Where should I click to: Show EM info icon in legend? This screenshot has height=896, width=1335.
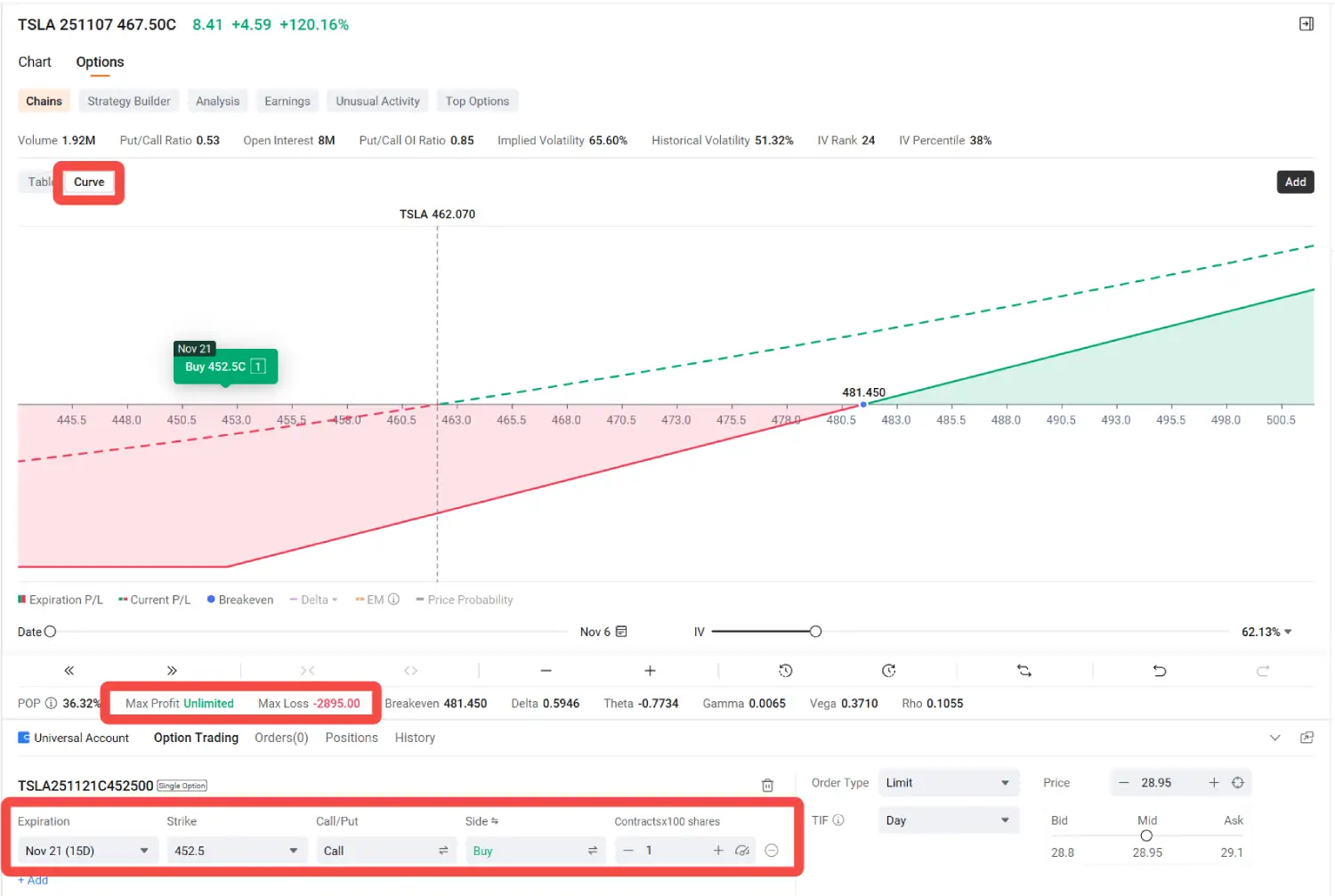pos(393,600)
